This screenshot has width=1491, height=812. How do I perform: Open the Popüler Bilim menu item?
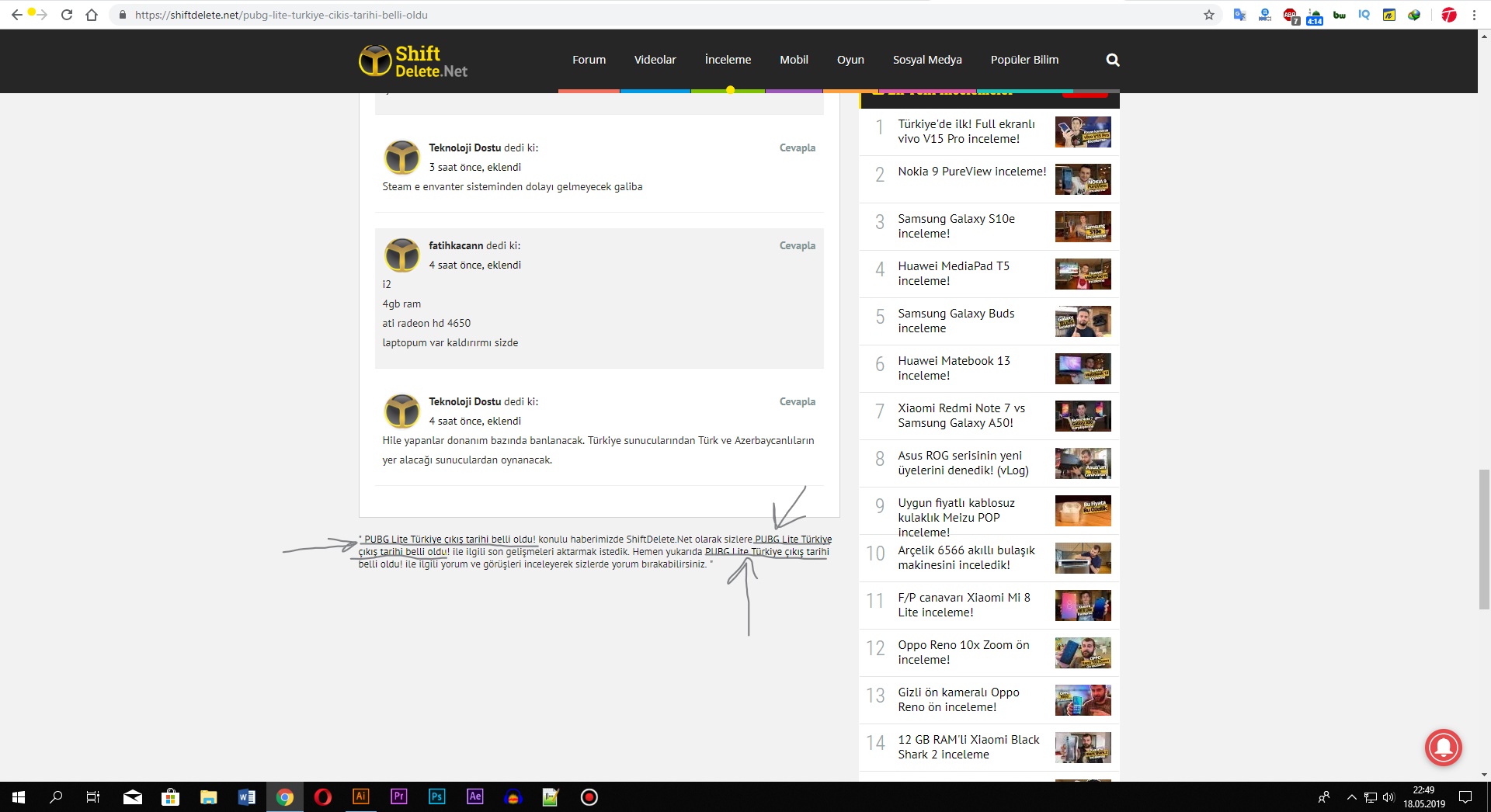tap(1025, 60)
